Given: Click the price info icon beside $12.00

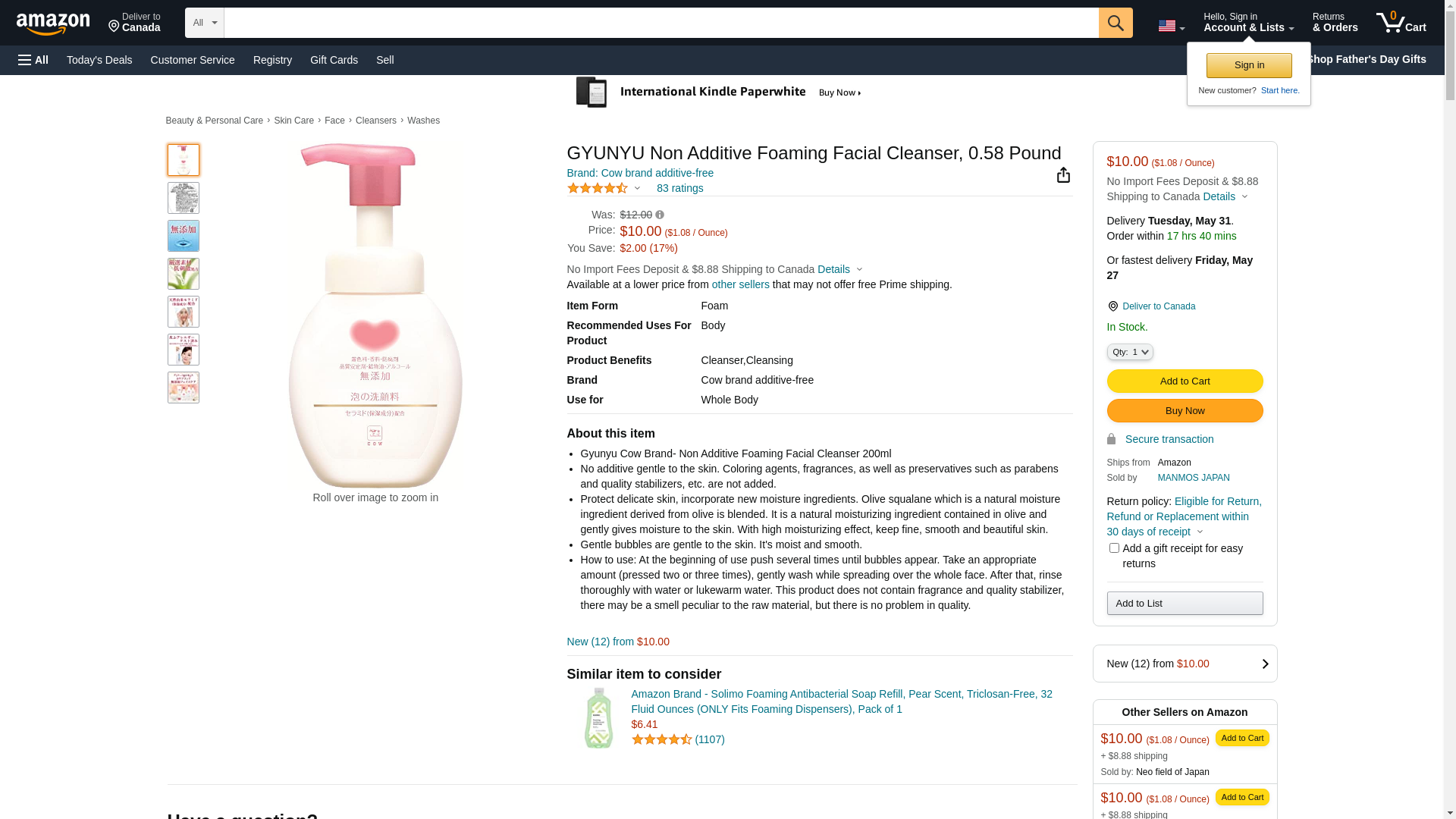Looking at the screenshot, I should click(660, 215).
